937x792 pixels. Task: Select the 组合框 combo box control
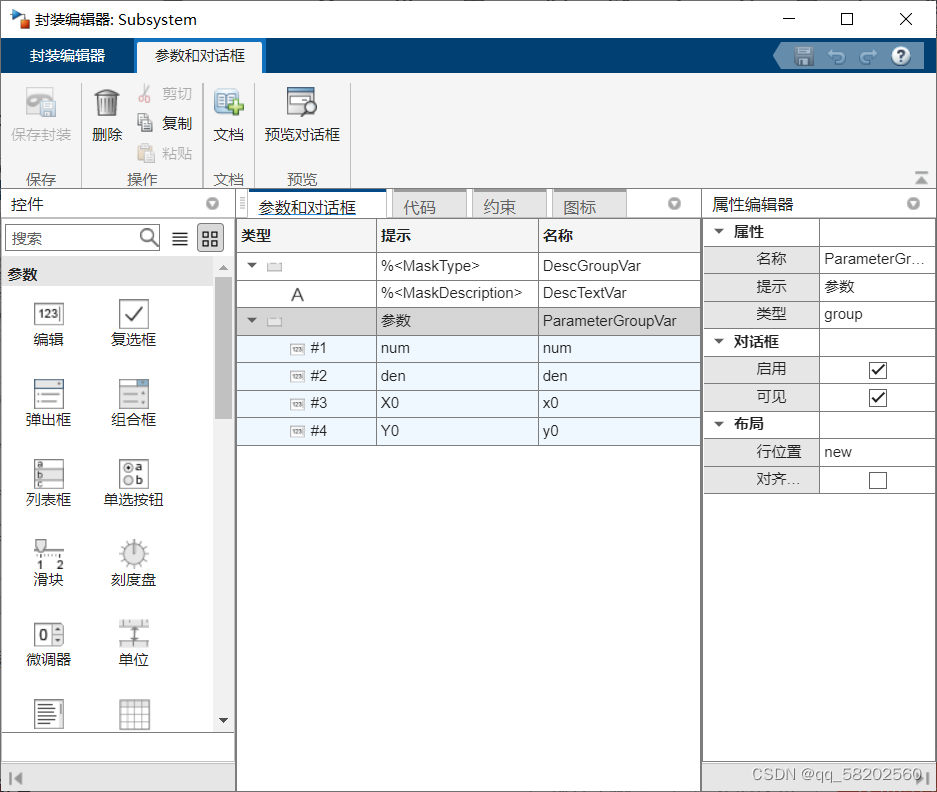133,403
